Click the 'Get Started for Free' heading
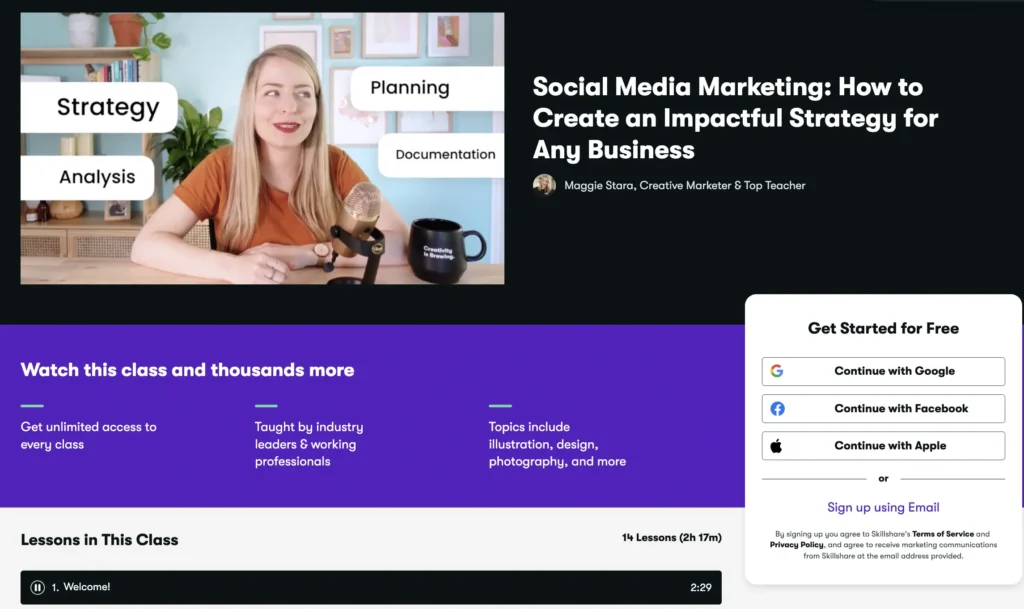1024x609 pixels. coord(883,328)
